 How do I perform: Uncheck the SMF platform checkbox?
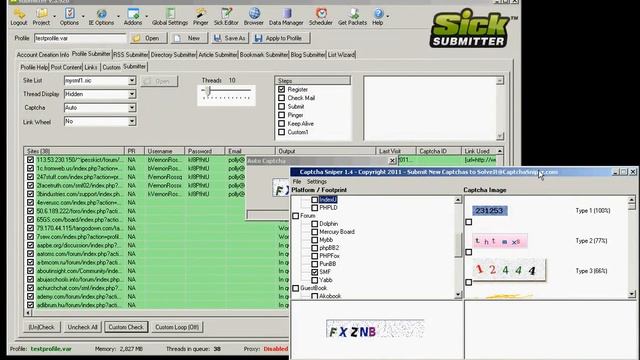pyautogui.click(x=315, y=272)
